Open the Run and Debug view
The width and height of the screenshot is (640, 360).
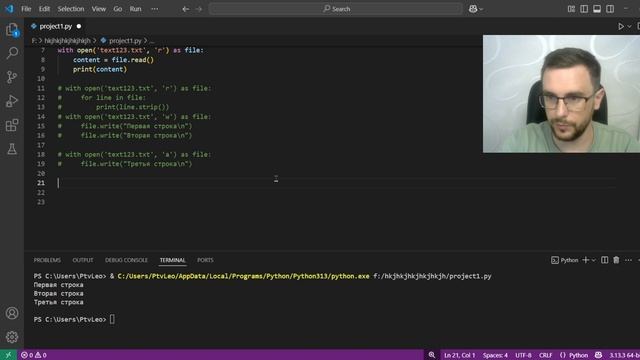point(12,101)
